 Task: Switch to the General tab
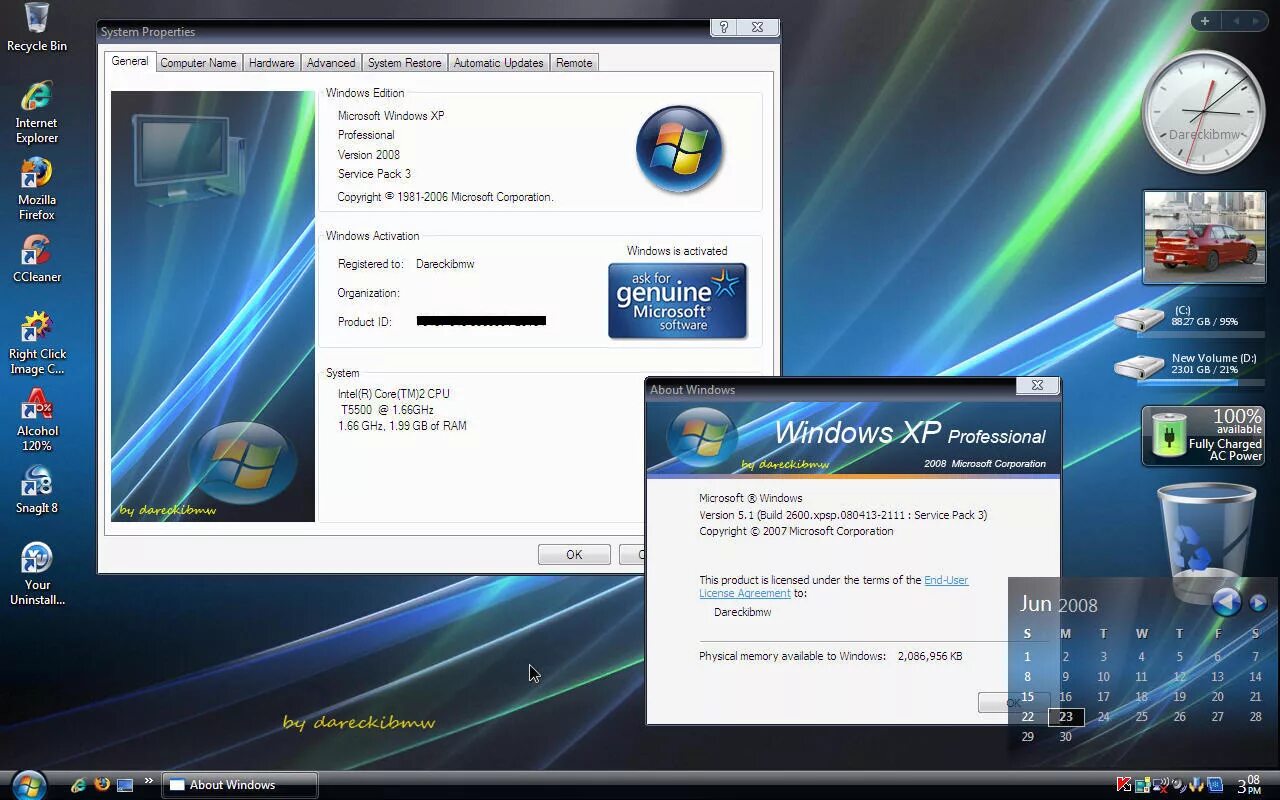pyautogui.click(x=130, y=61)
